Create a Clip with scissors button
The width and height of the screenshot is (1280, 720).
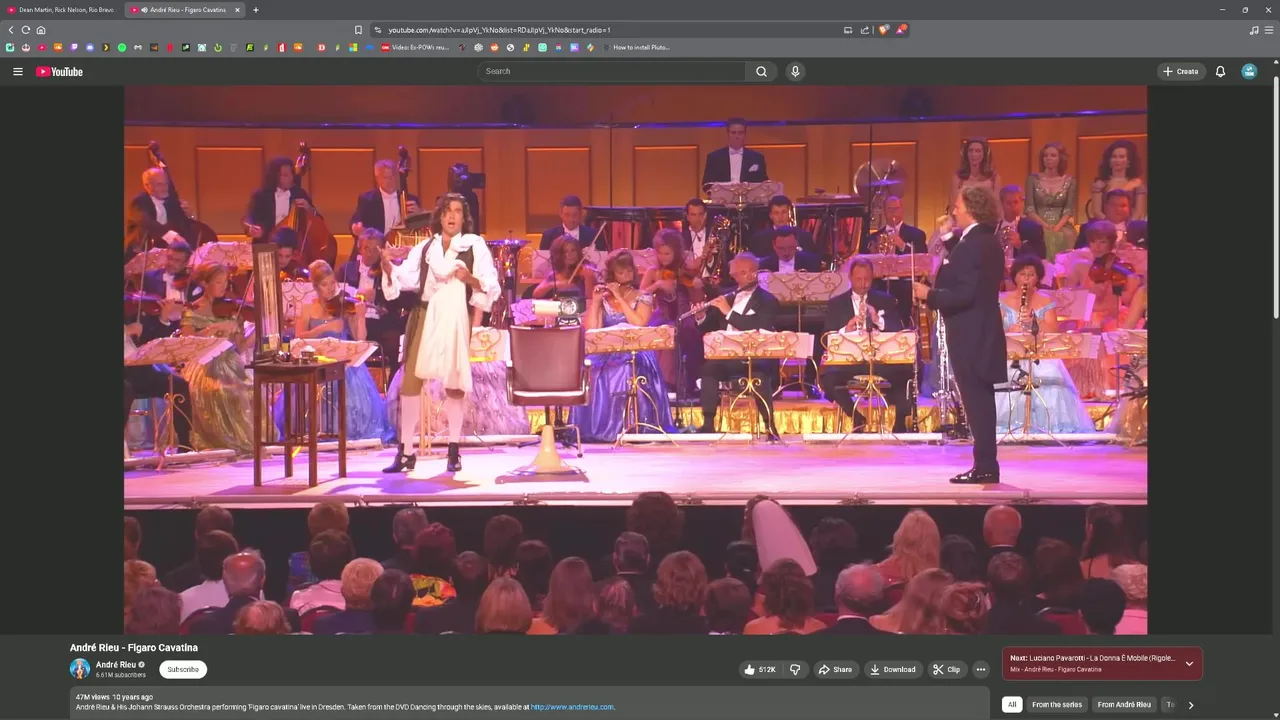946,669
